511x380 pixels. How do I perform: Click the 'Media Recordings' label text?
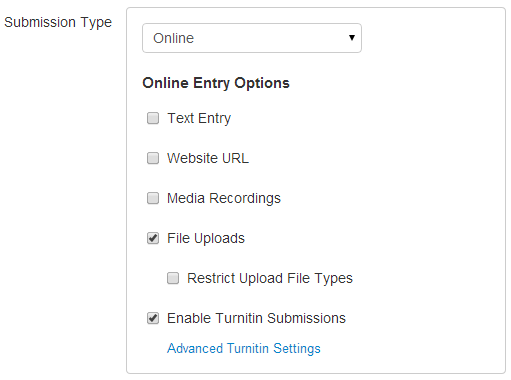pyautogui.click(x=224, y=198)
